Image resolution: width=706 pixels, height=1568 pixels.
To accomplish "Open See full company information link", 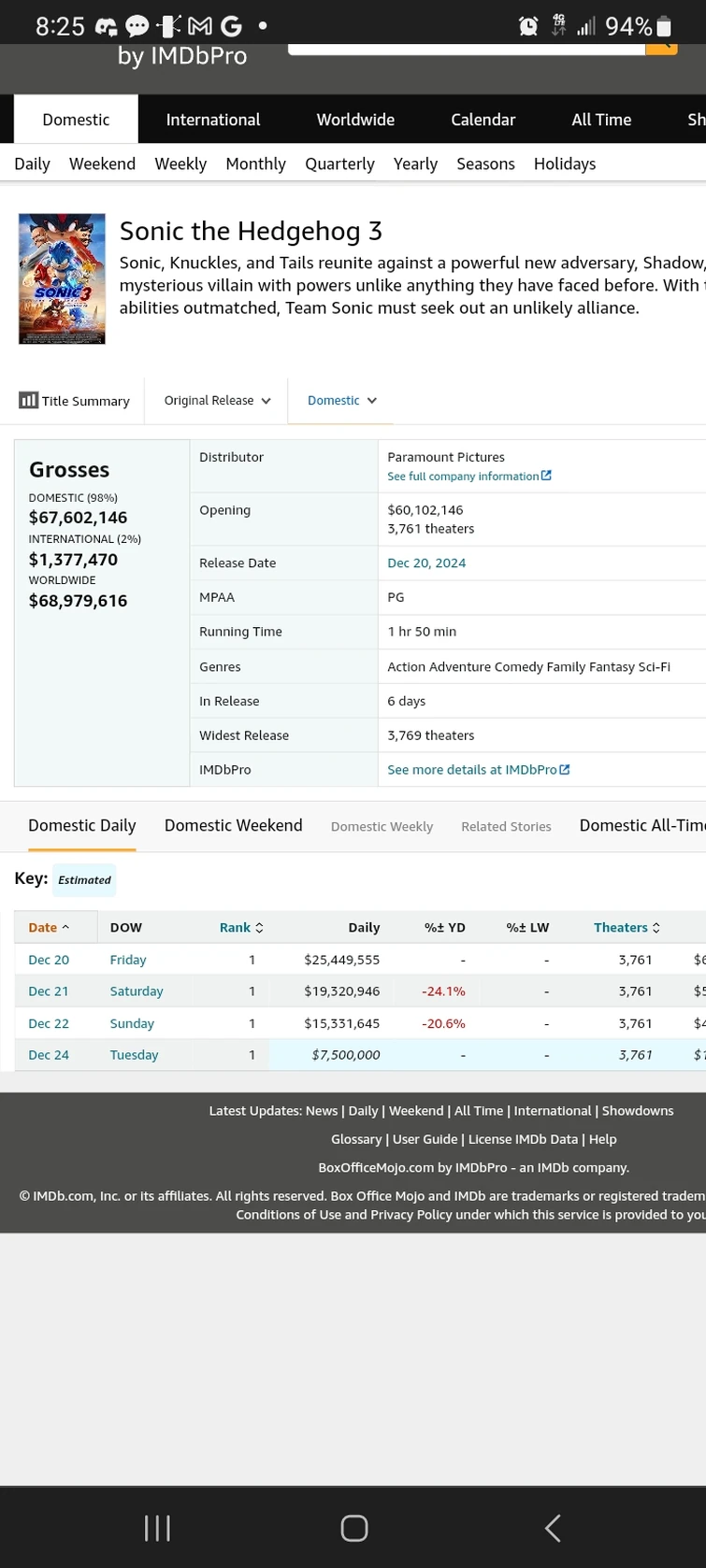I will (x=468, y=477).
